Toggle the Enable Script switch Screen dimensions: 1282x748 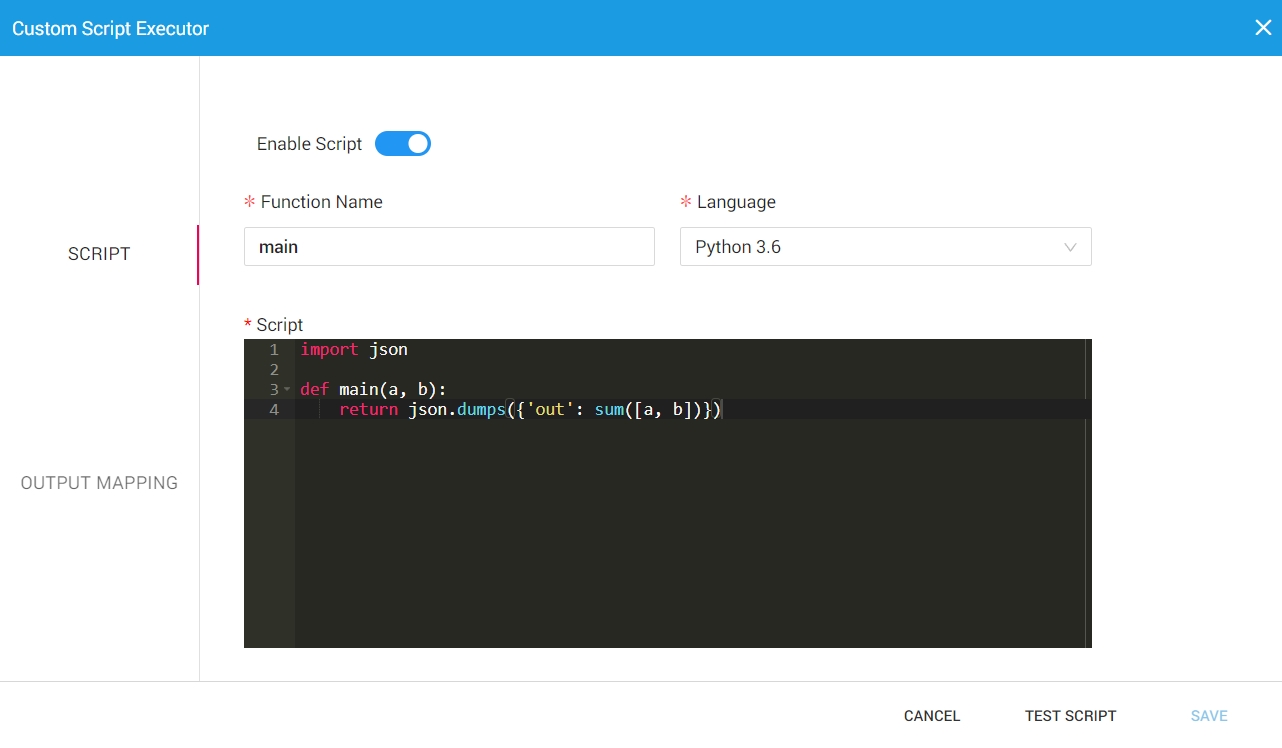click(x=402, y=144)
